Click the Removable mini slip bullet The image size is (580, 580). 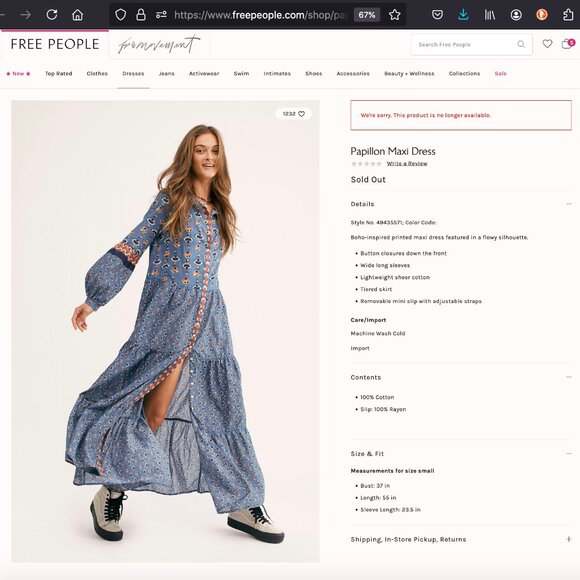point(421,301)
